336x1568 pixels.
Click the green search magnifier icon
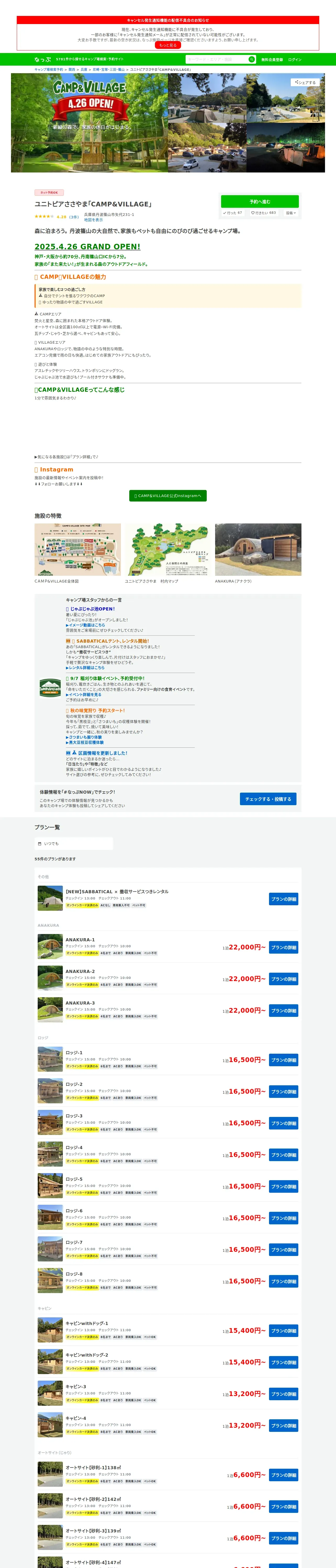point(251,60)
